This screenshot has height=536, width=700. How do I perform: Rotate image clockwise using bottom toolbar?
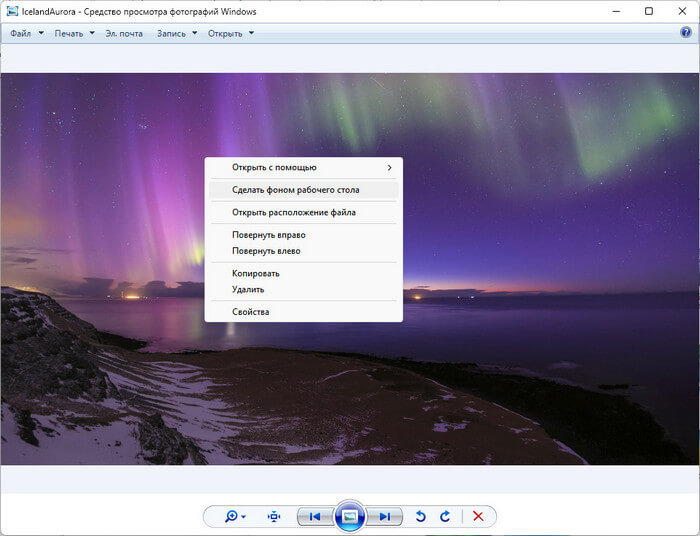[x=445, y=516]
